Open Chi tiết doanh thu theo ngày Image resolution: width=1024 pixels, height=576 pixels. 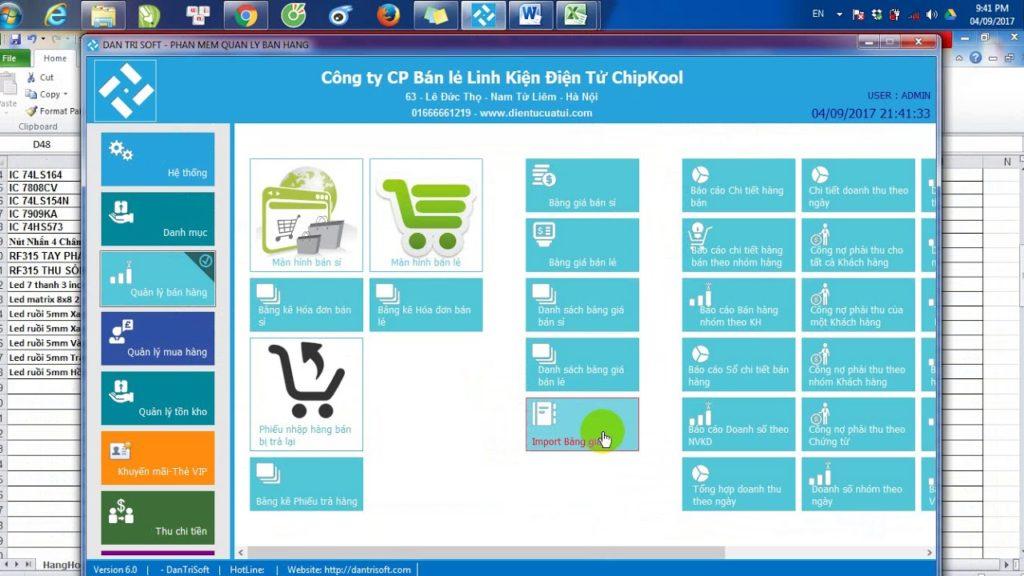point(858,185)
